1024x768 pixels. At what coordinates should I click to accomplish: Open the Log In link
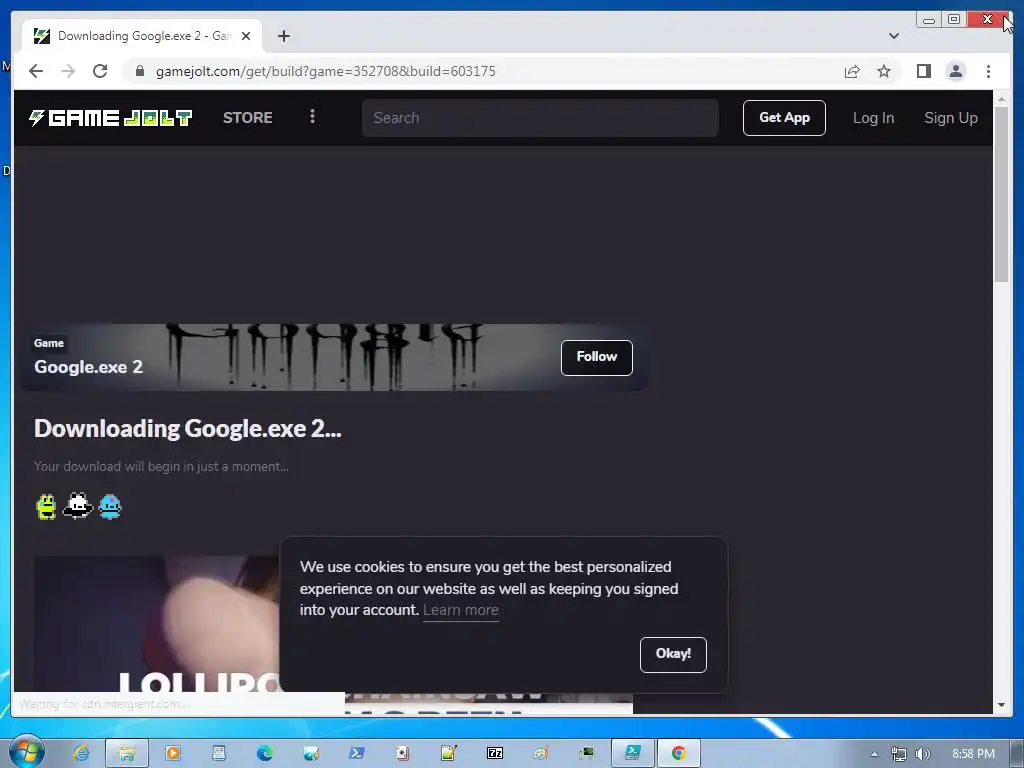point(873,118)
